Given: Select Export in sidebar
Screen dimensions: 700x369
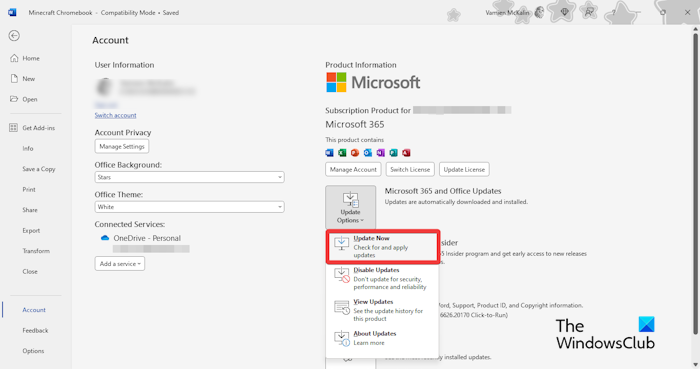Looking at the screenshot, I should (31, 230).
